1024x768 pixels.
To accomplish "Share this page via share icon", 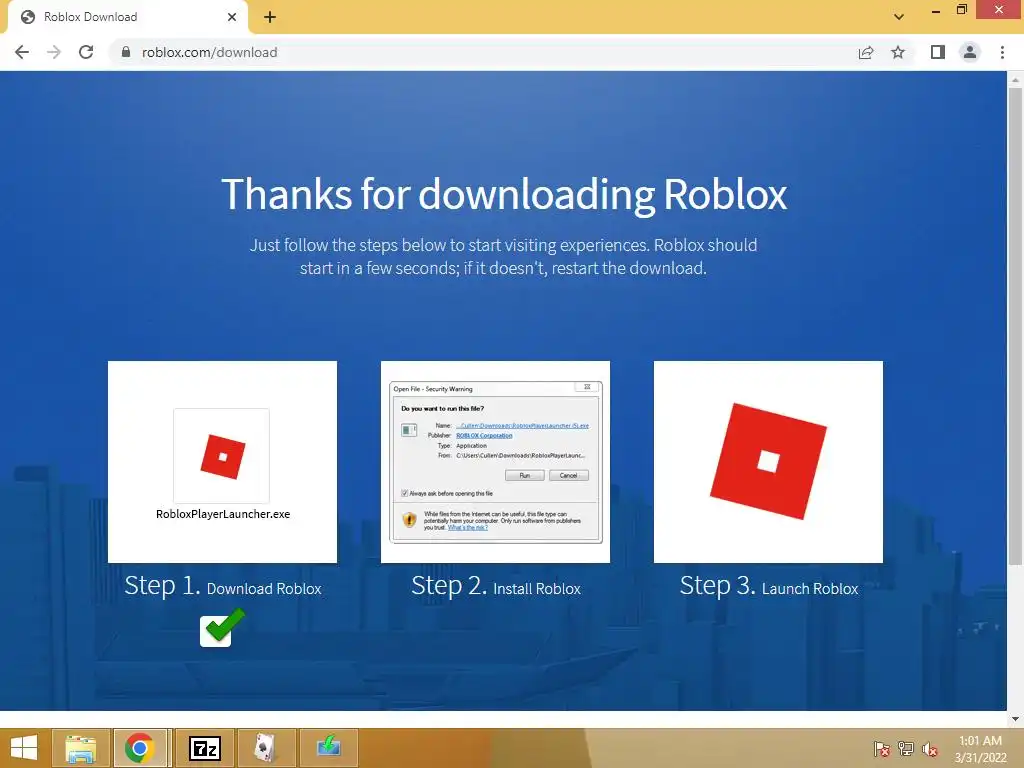I will (866, 52).
